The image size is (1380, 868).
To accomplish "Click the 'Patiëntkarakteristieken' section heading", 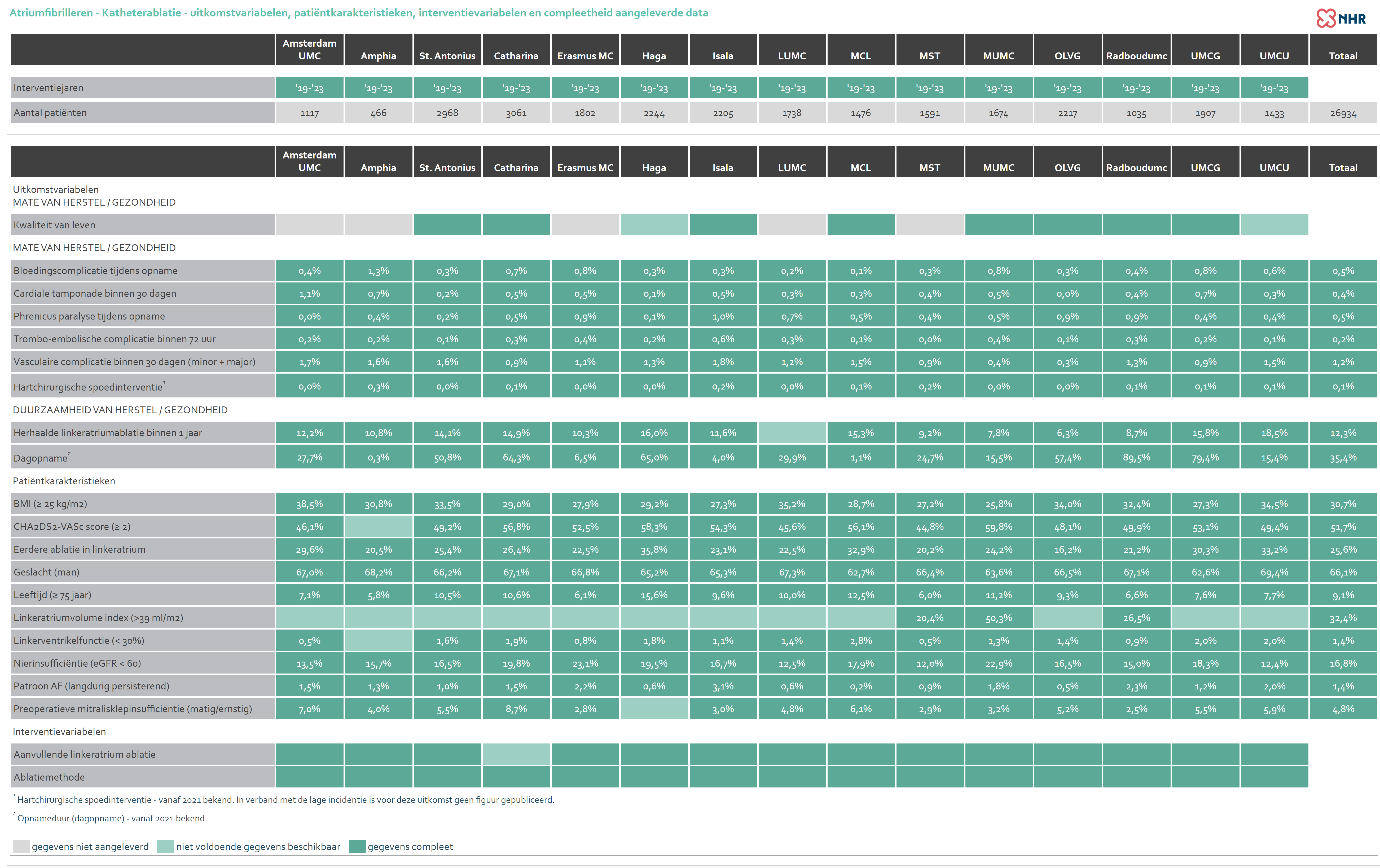I will (64, 481).
